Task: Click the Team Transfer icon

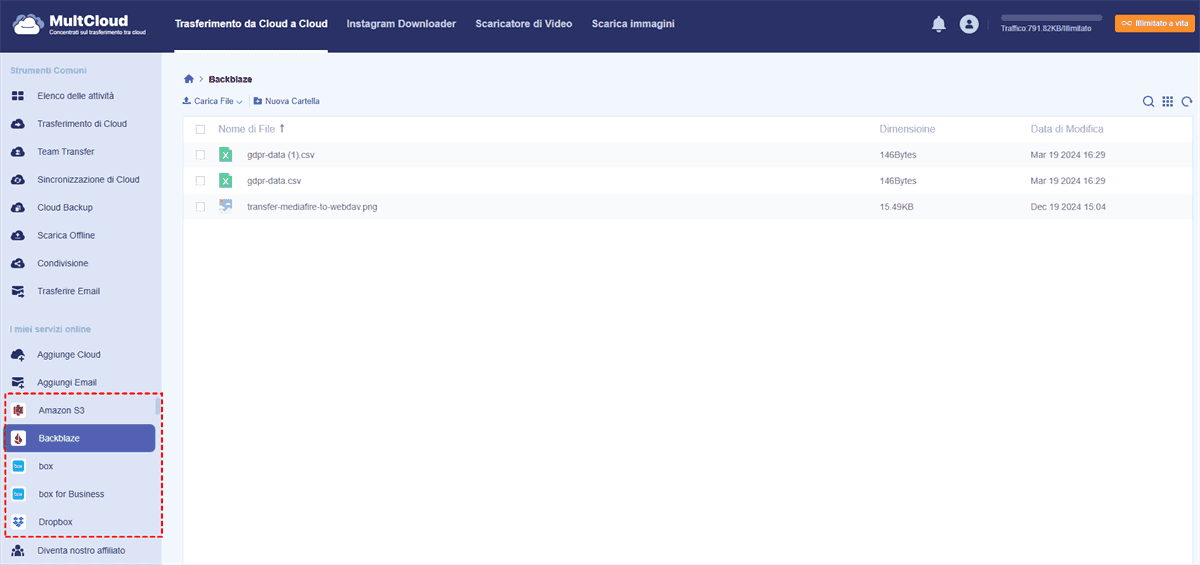Action: [x=17, y=152]
